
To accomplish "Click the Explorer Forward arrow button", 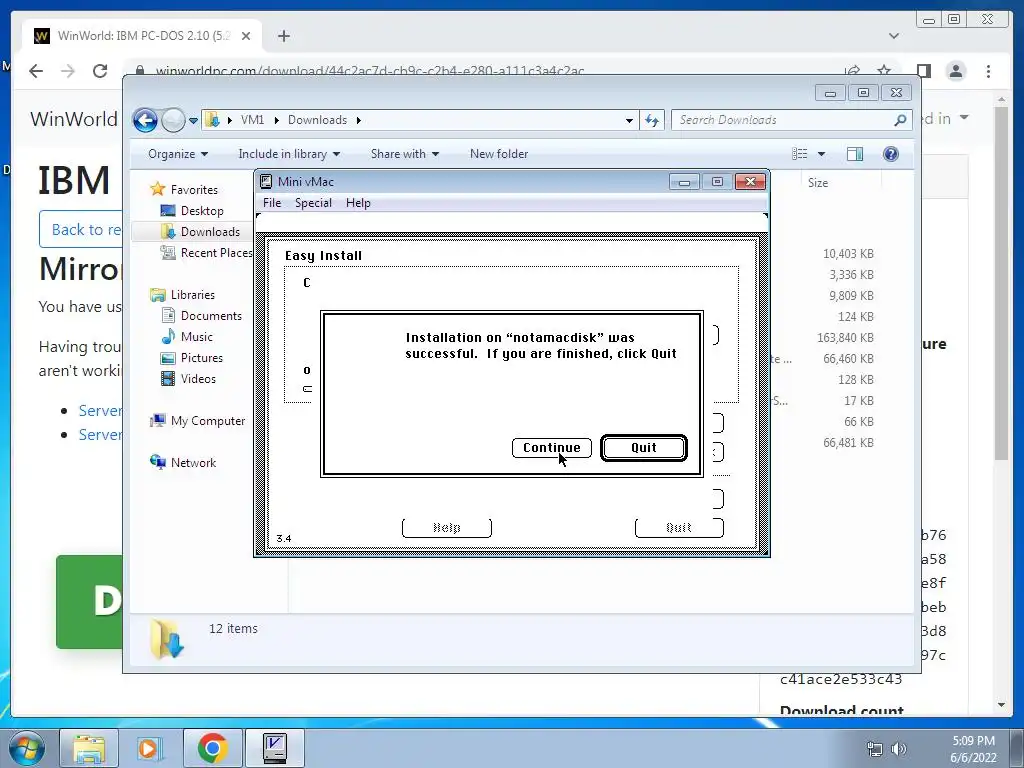I will (x=173, y=120).
